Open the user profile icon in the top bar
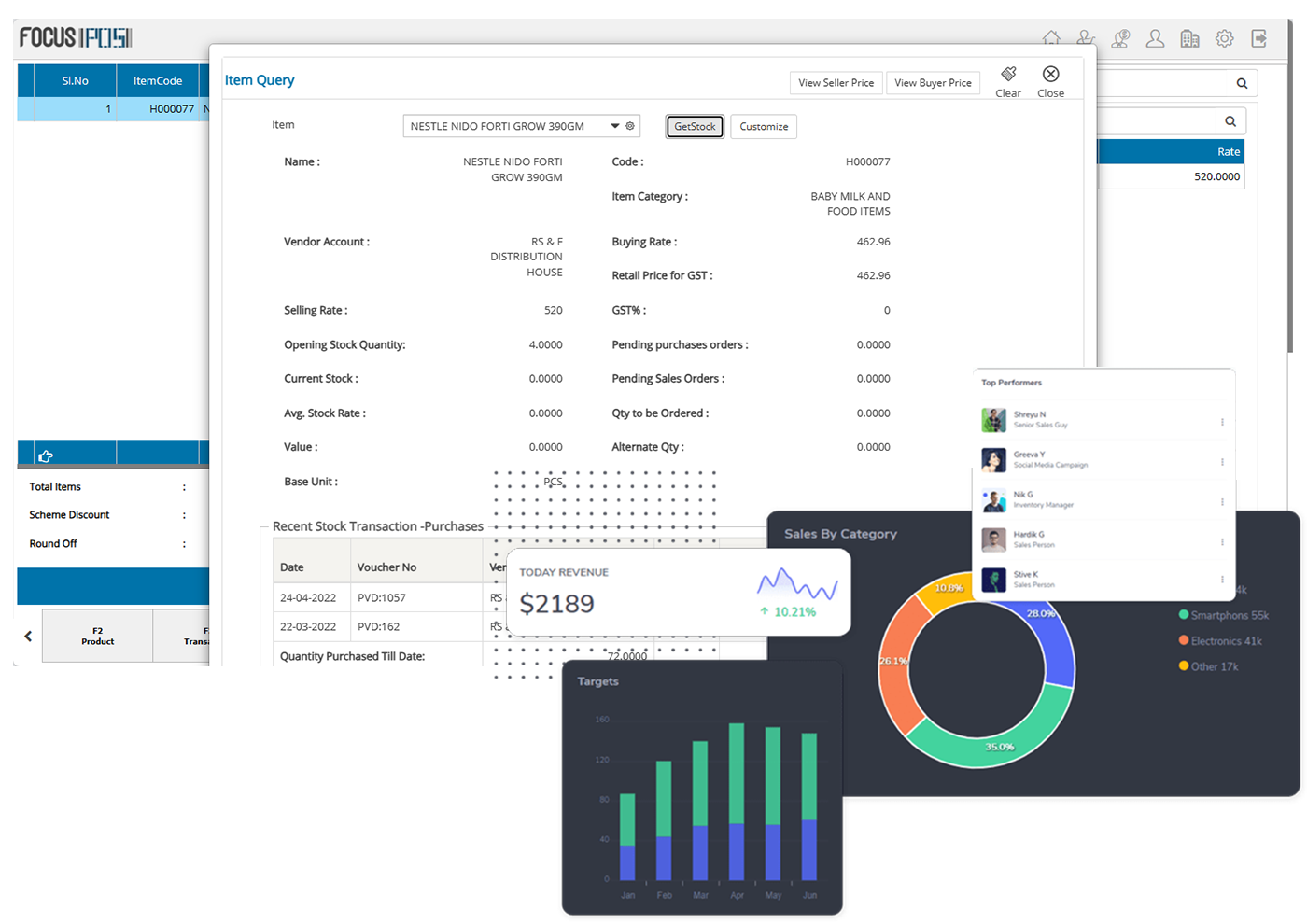Image resolution: width=1307 pixels, height=924 pixels. [x=1155, y=38]
